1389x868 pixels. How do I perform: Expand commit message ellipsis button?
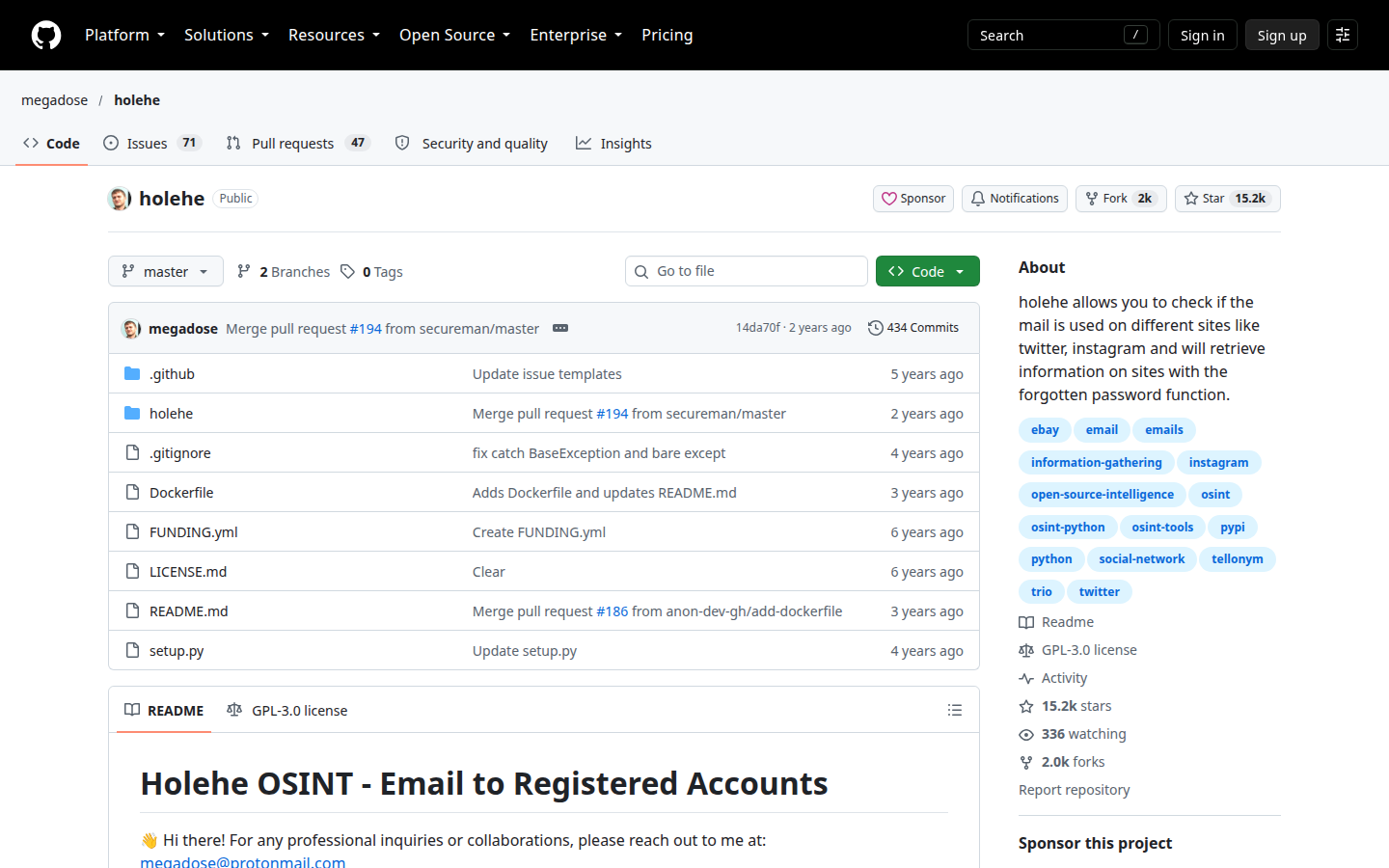pyautogui.click(x=560, y=328)
